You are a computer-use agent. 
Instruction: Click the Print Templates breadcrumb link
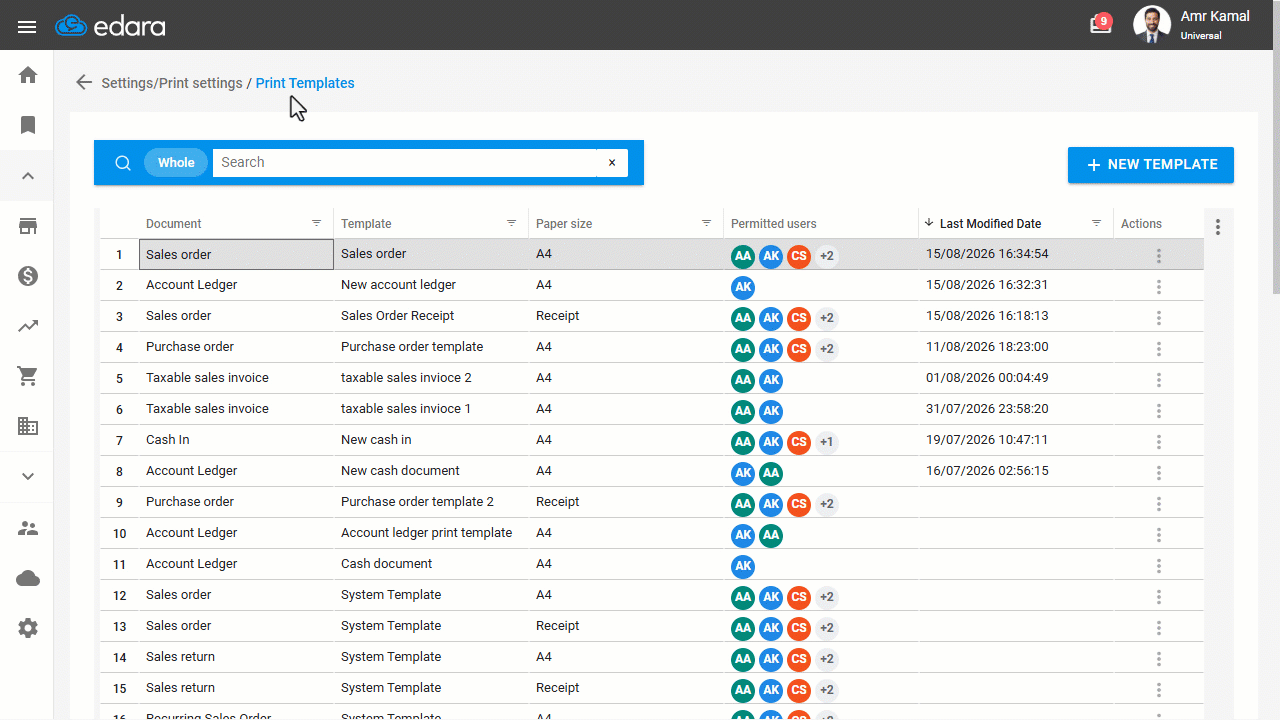coord(305,83)
